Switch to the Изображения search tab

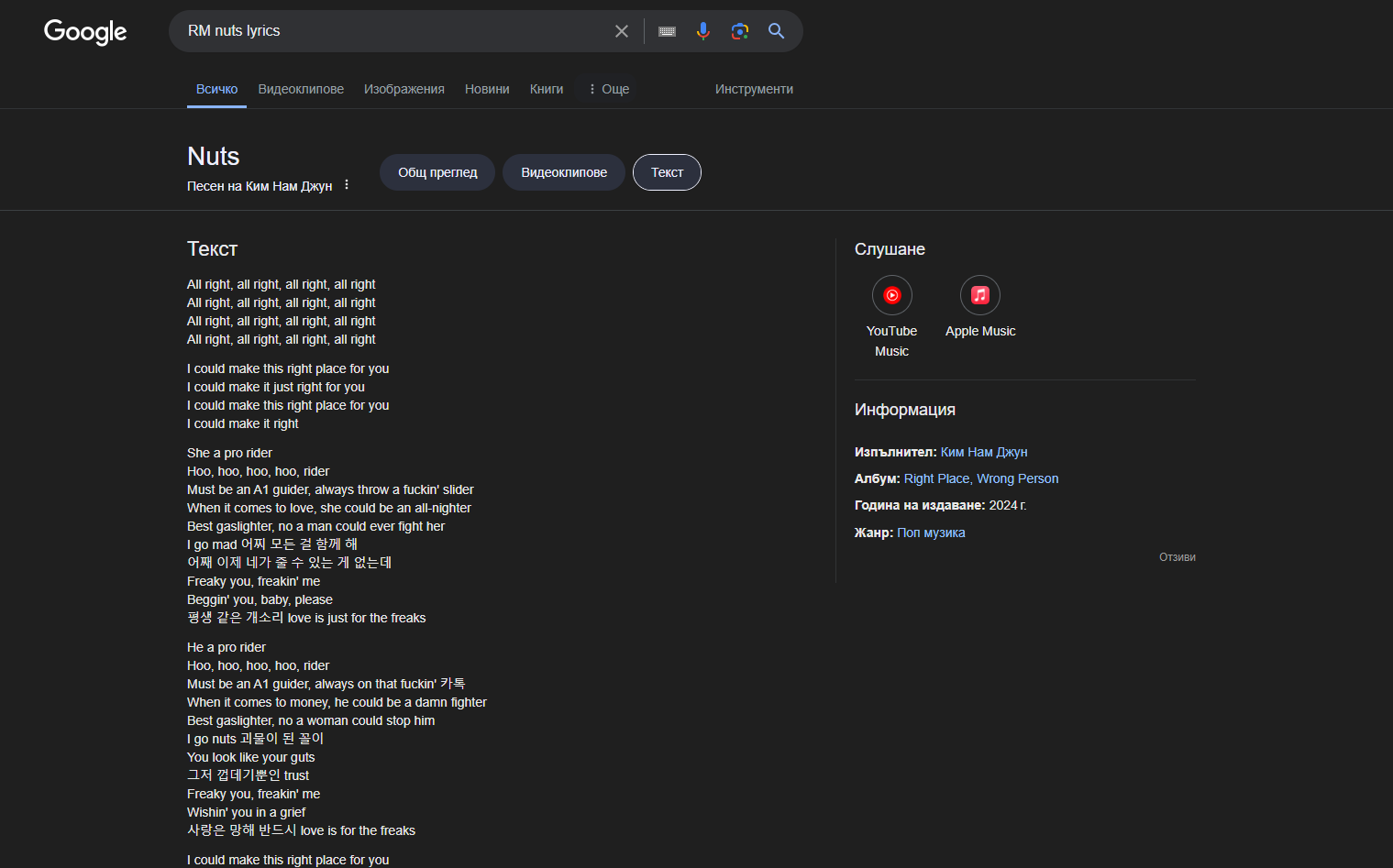404,89
